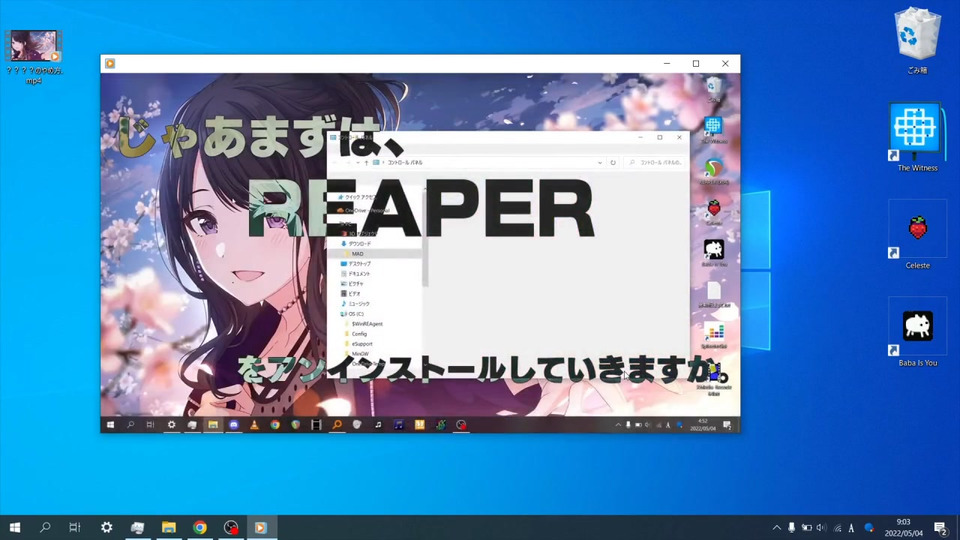Open the printer-like app on the taskbar
Viewport: 960px width, 540px height.
tap(138, 527)
